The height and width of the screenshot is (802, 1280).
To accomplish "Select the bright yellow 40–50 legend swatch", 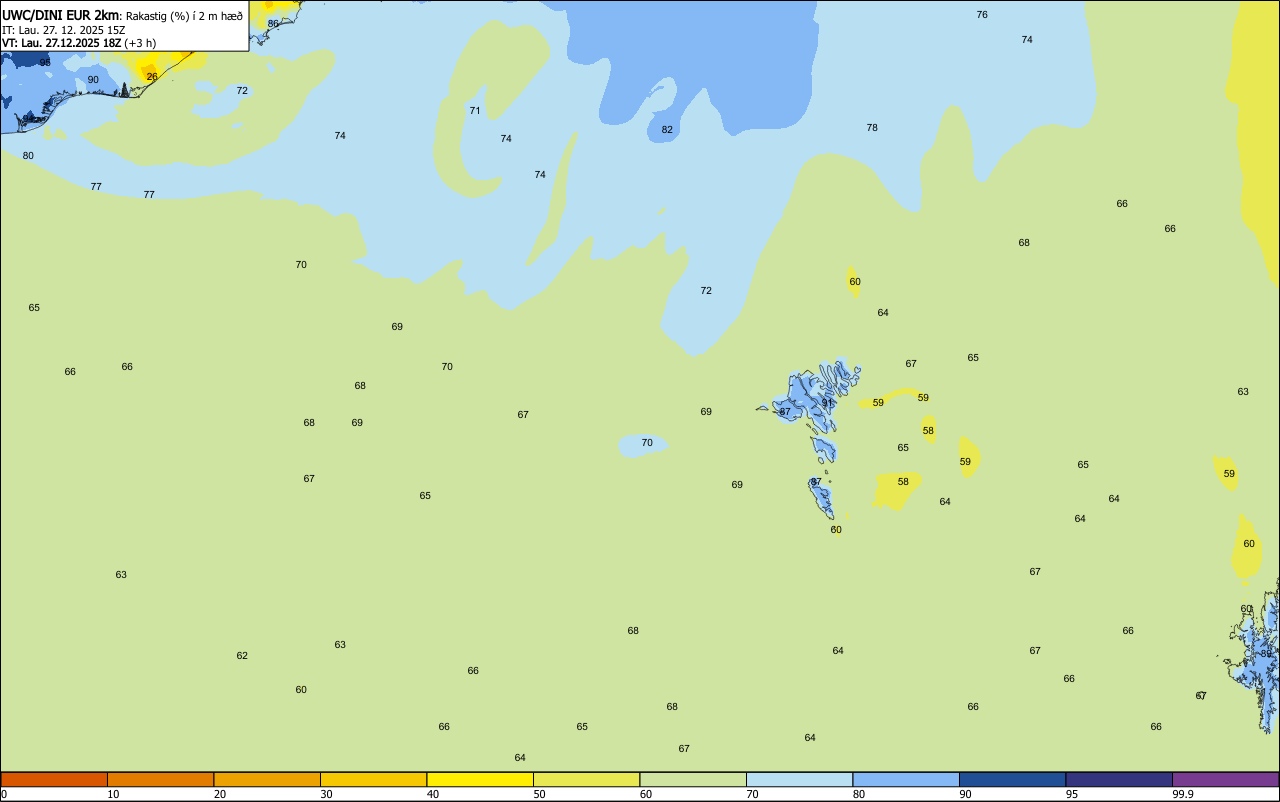I will pyautogui.click(x=480, y=779).
